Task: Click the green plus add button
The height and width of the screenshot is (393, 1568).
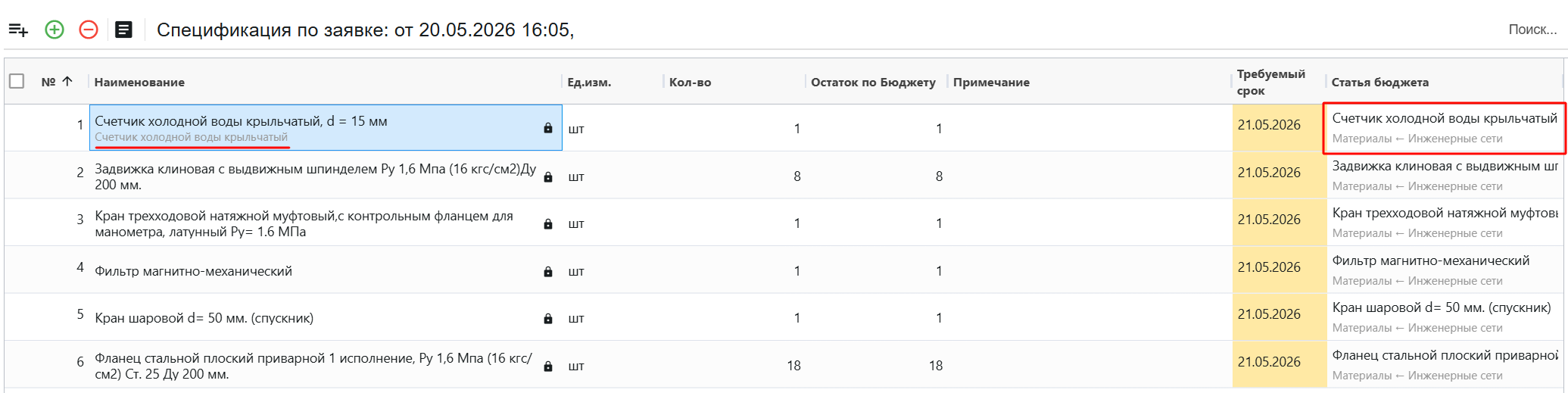Action: tap(55, 30)
